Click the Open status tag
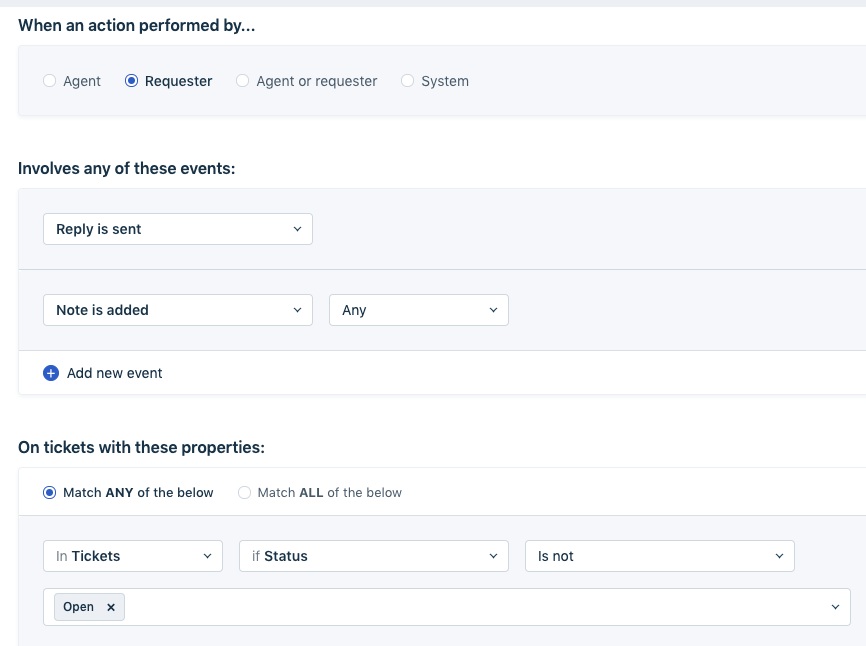 click(79, 607)
